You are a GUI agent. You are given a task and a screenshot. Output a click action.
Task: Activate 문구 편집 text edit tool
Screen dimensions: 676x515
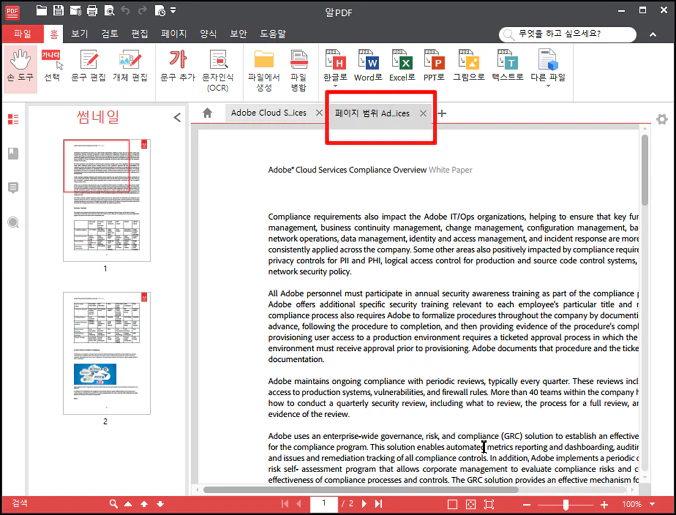pyautogui.click(x=88, y=67)
